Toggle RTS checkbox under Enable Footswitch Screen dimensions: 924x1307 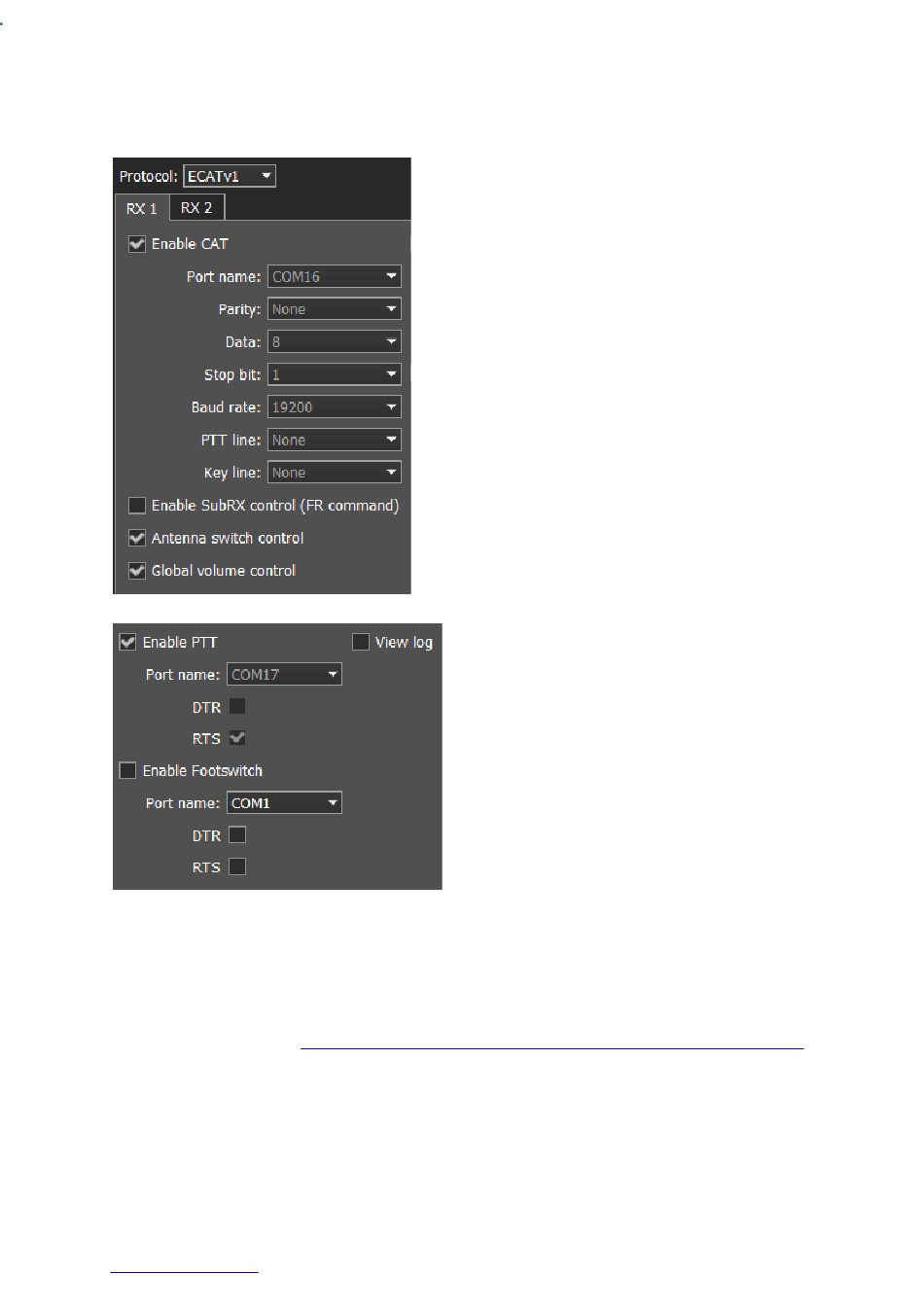(x=237, y=866)
